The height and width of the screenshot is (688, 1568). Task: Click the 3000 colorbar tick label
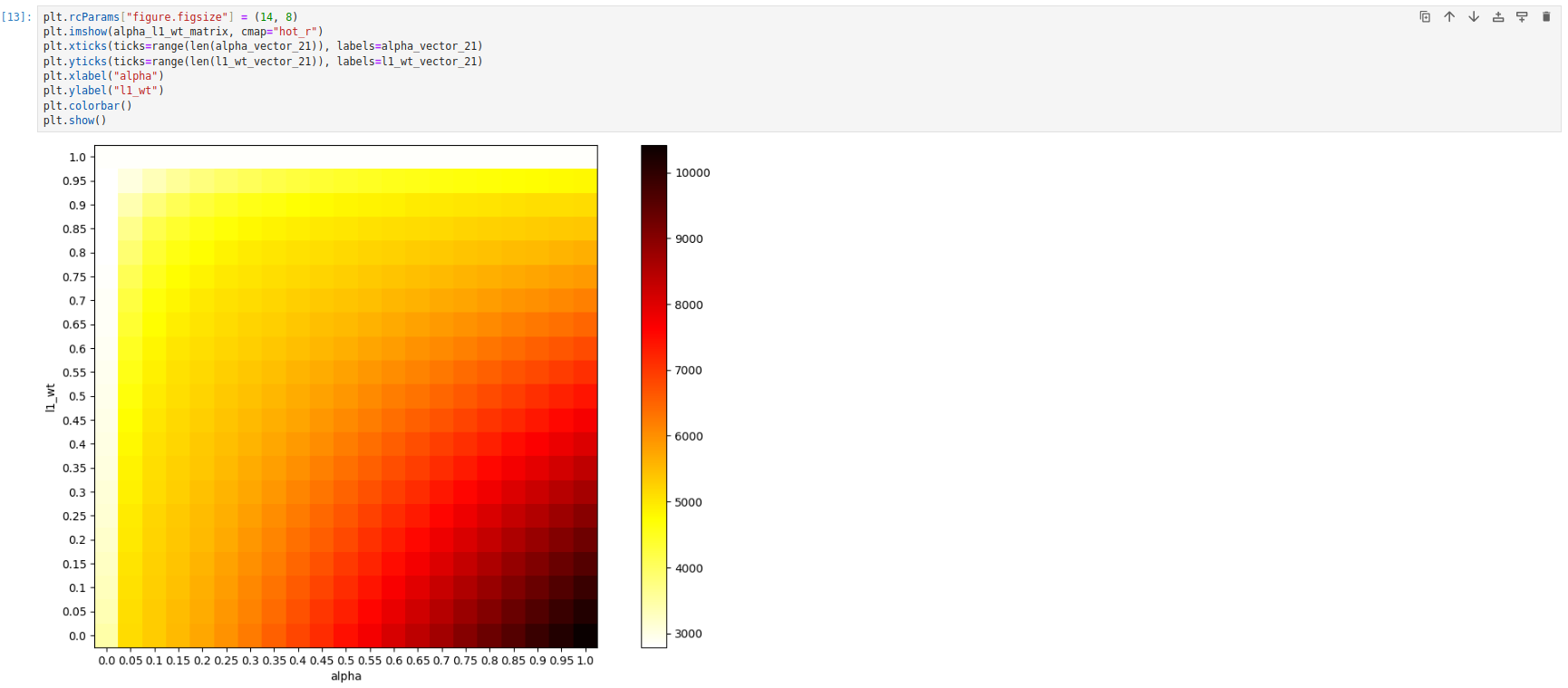tap(688, 634)
